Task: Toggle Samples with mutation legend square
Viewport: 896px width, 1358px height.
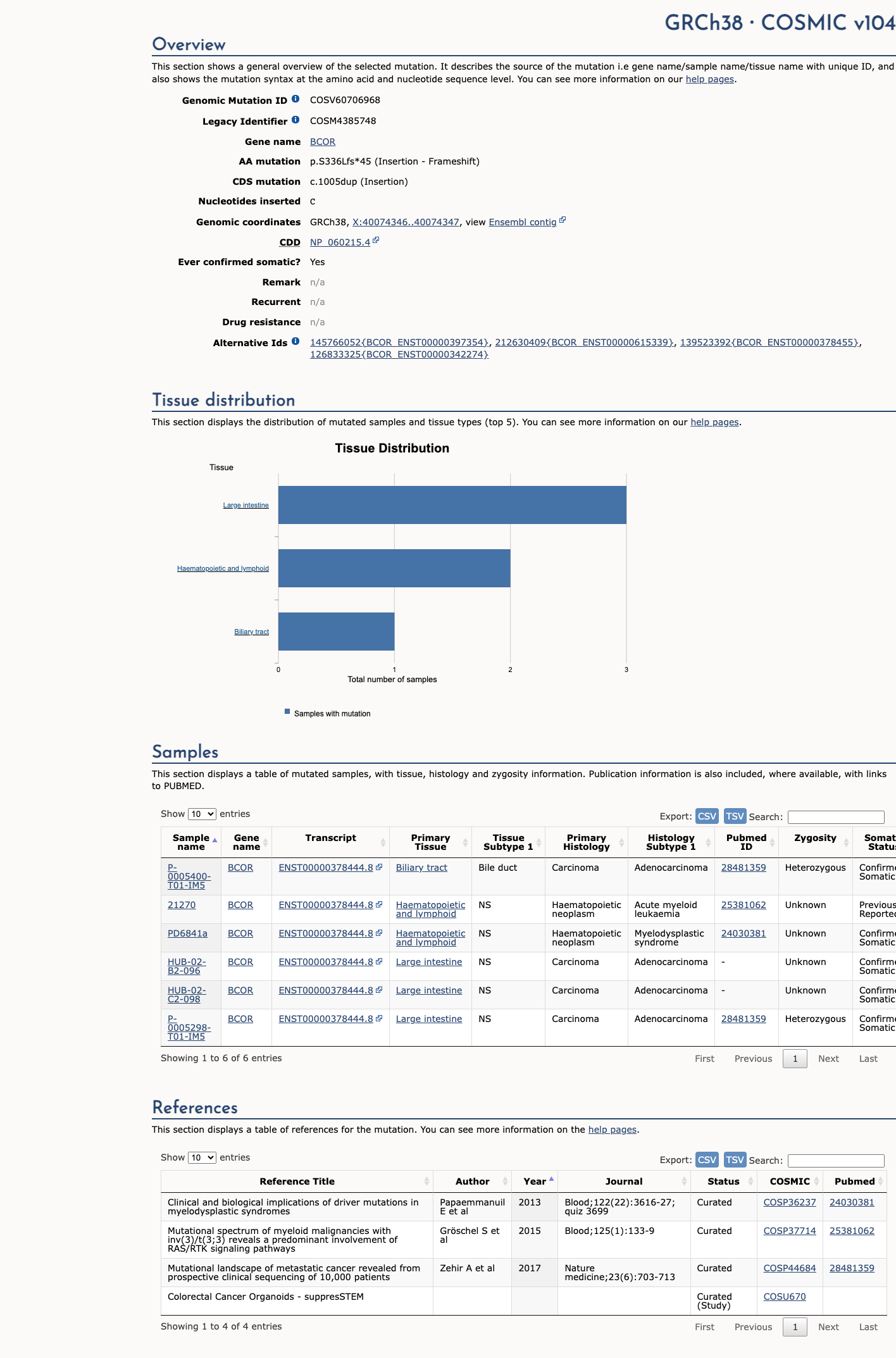Action: pos(287,712)
